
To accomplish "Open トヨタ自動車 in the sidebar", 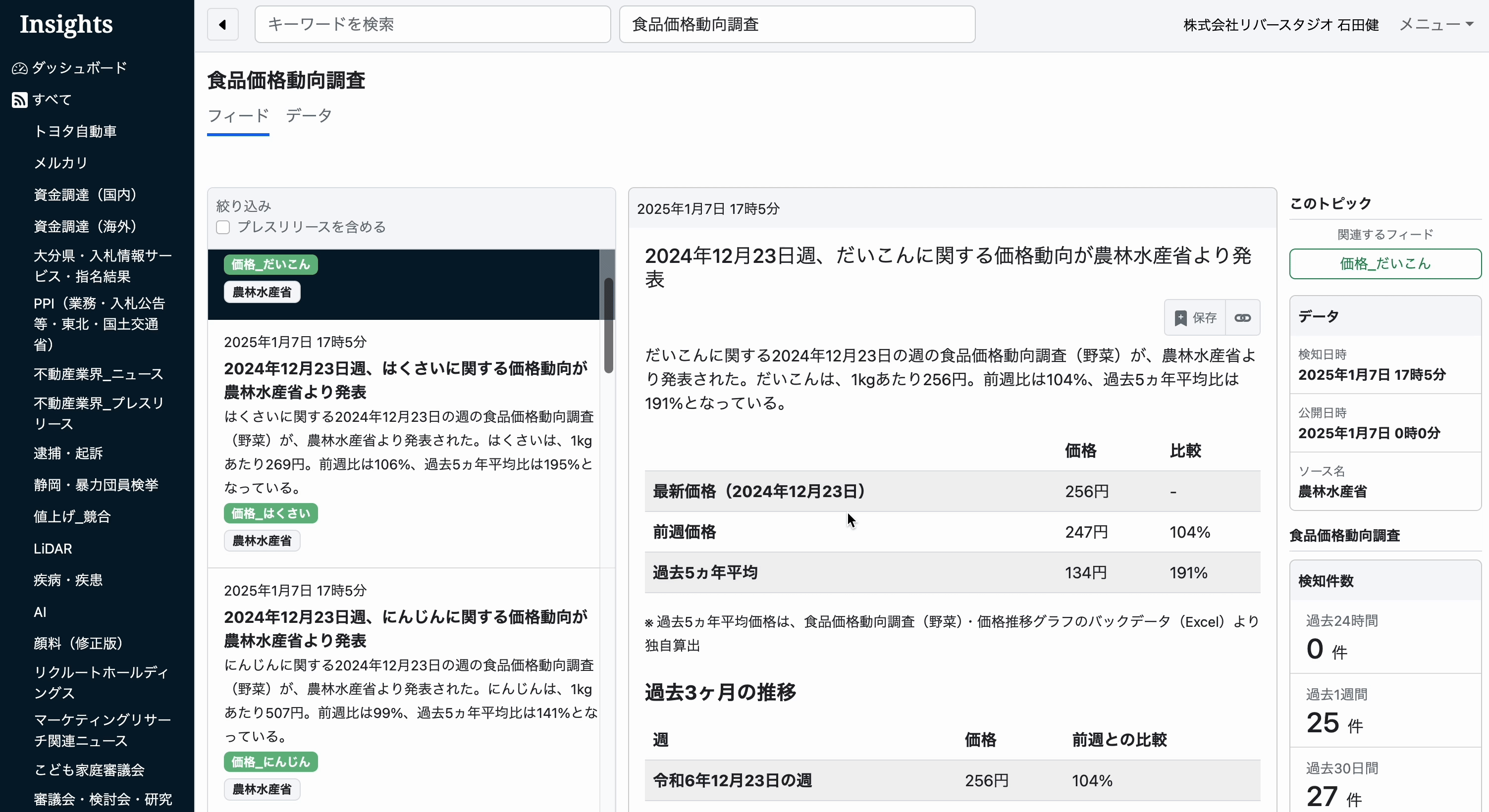I will pyautogui.click(x=75, y=131).
